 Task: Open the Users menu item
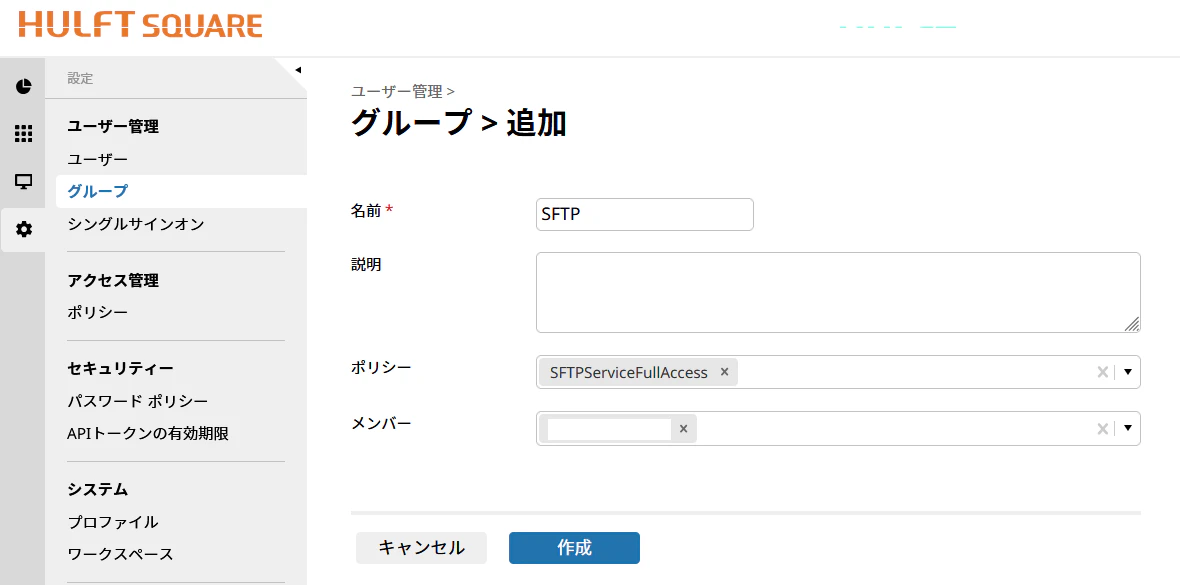[x=98, y=160]
